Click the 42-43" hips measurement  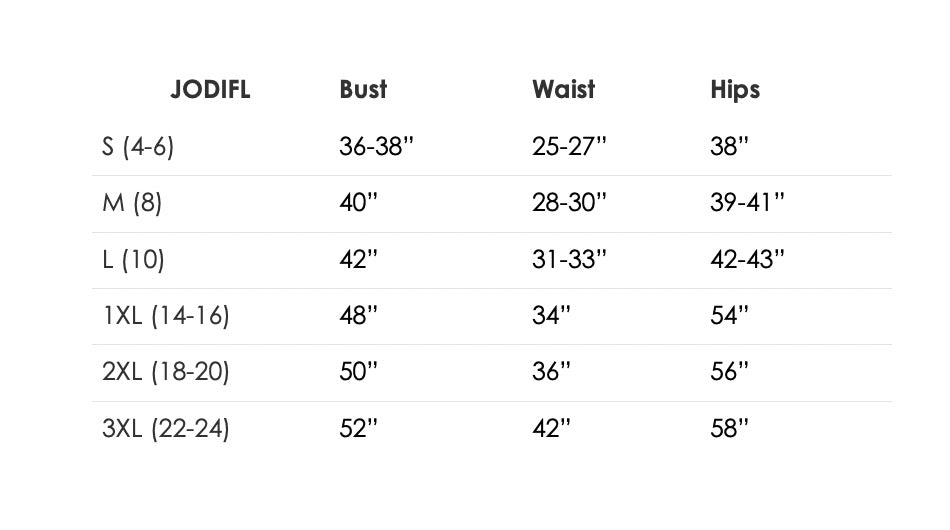coord(747,259)
